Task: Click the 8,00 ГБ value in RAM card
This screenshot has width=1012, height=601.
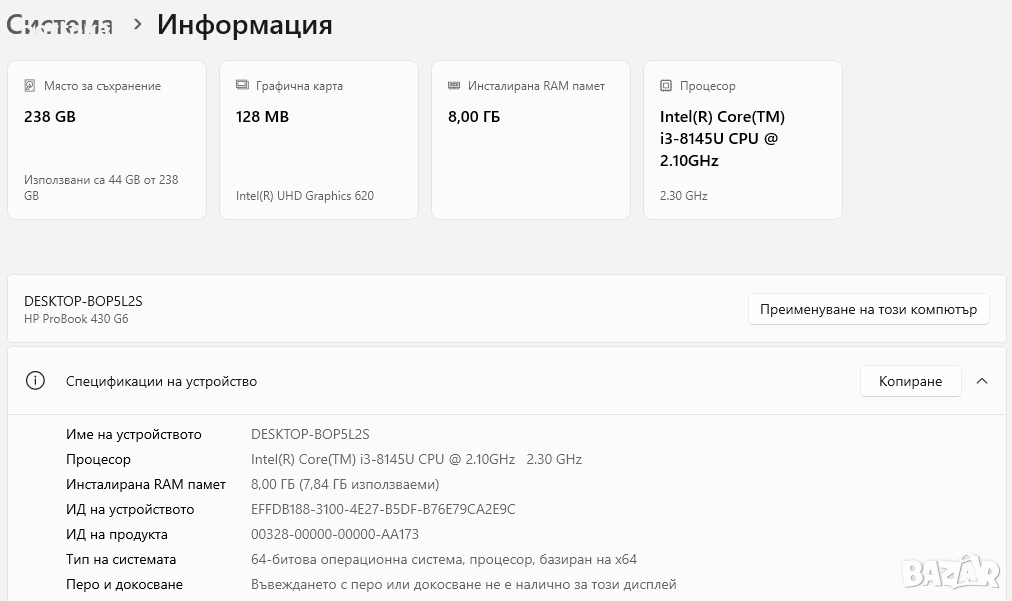Action: pyautogui.click(x=474, y=117)
